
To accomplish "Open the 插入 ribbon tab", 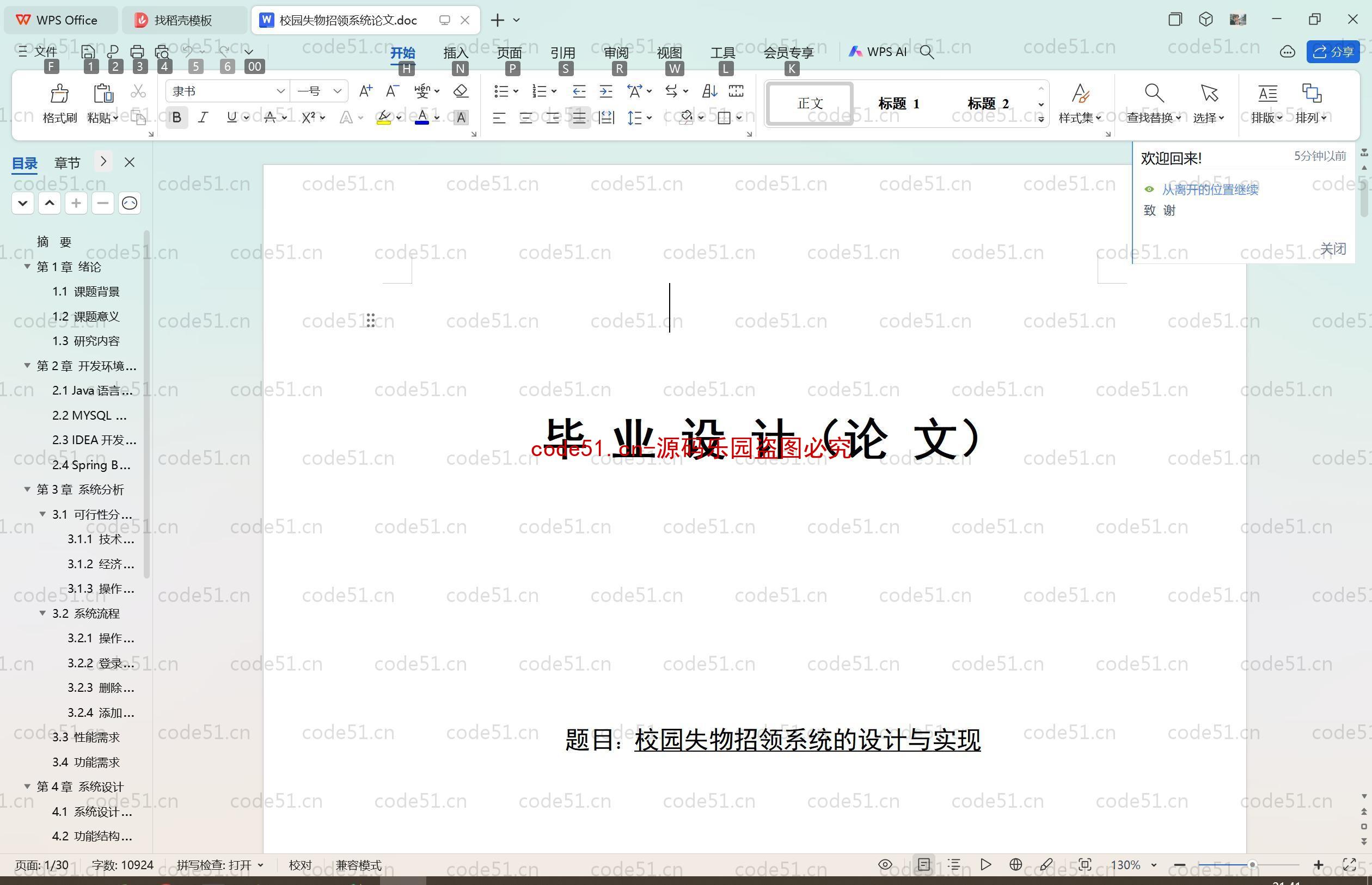I will coord(456,52).
